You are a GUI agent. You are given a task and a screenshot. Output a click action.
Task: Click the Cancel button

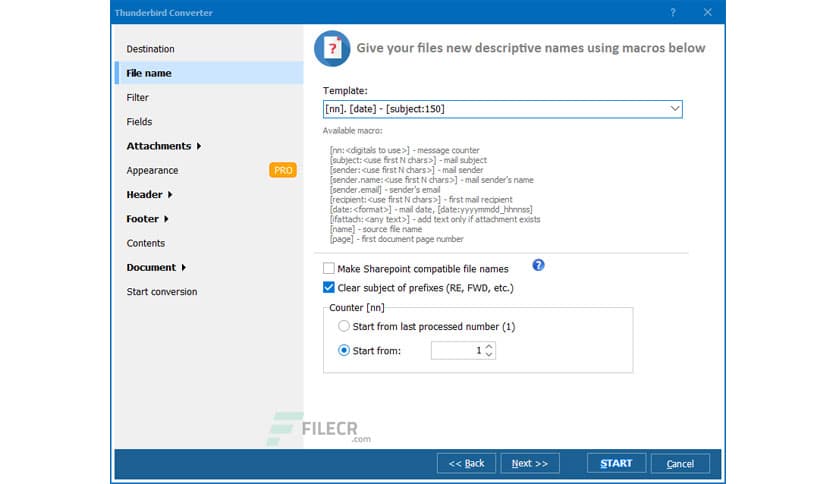[680, 463]
